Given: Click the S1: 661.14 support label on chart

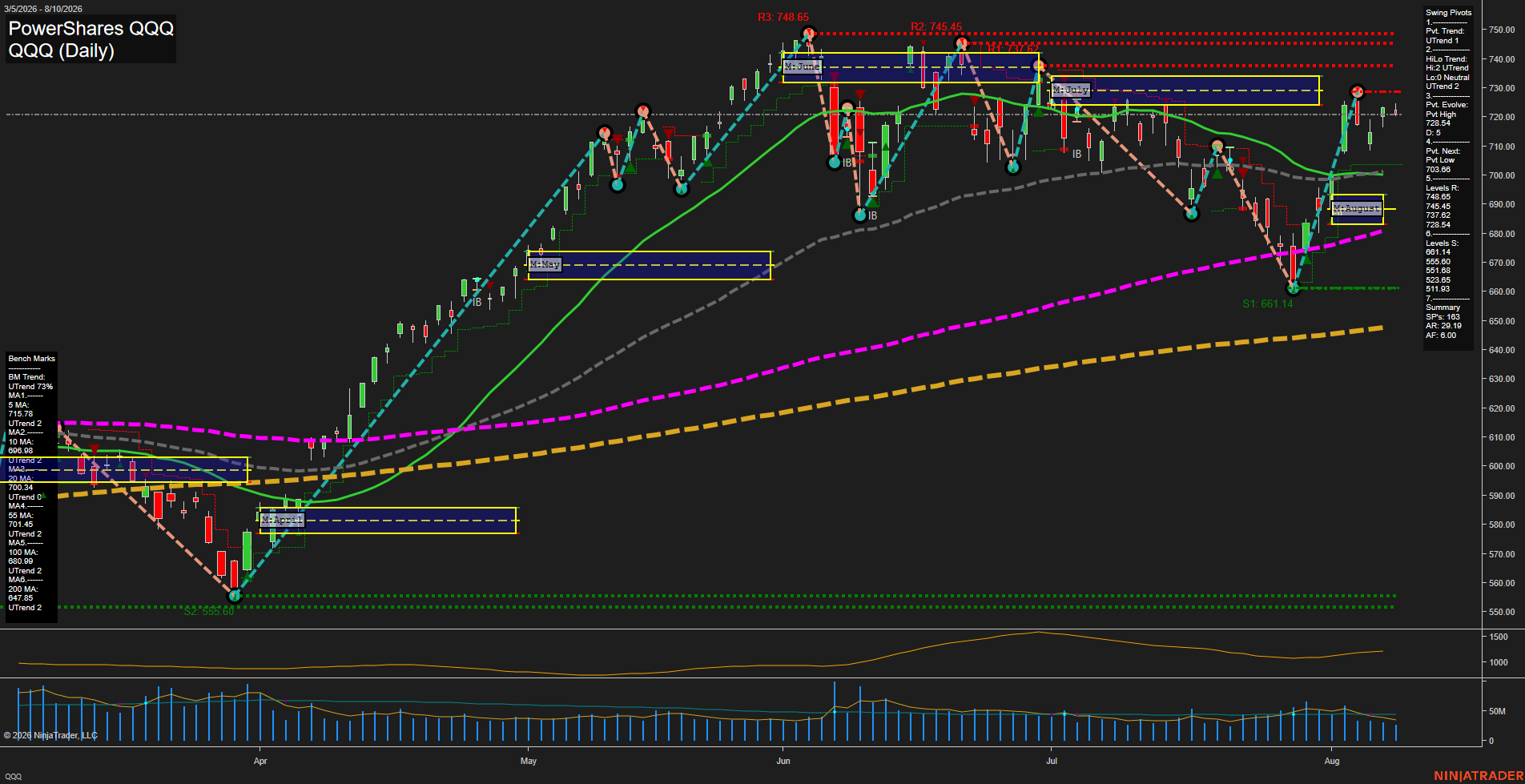Looking at the screenshot, I should [1267, 304].
